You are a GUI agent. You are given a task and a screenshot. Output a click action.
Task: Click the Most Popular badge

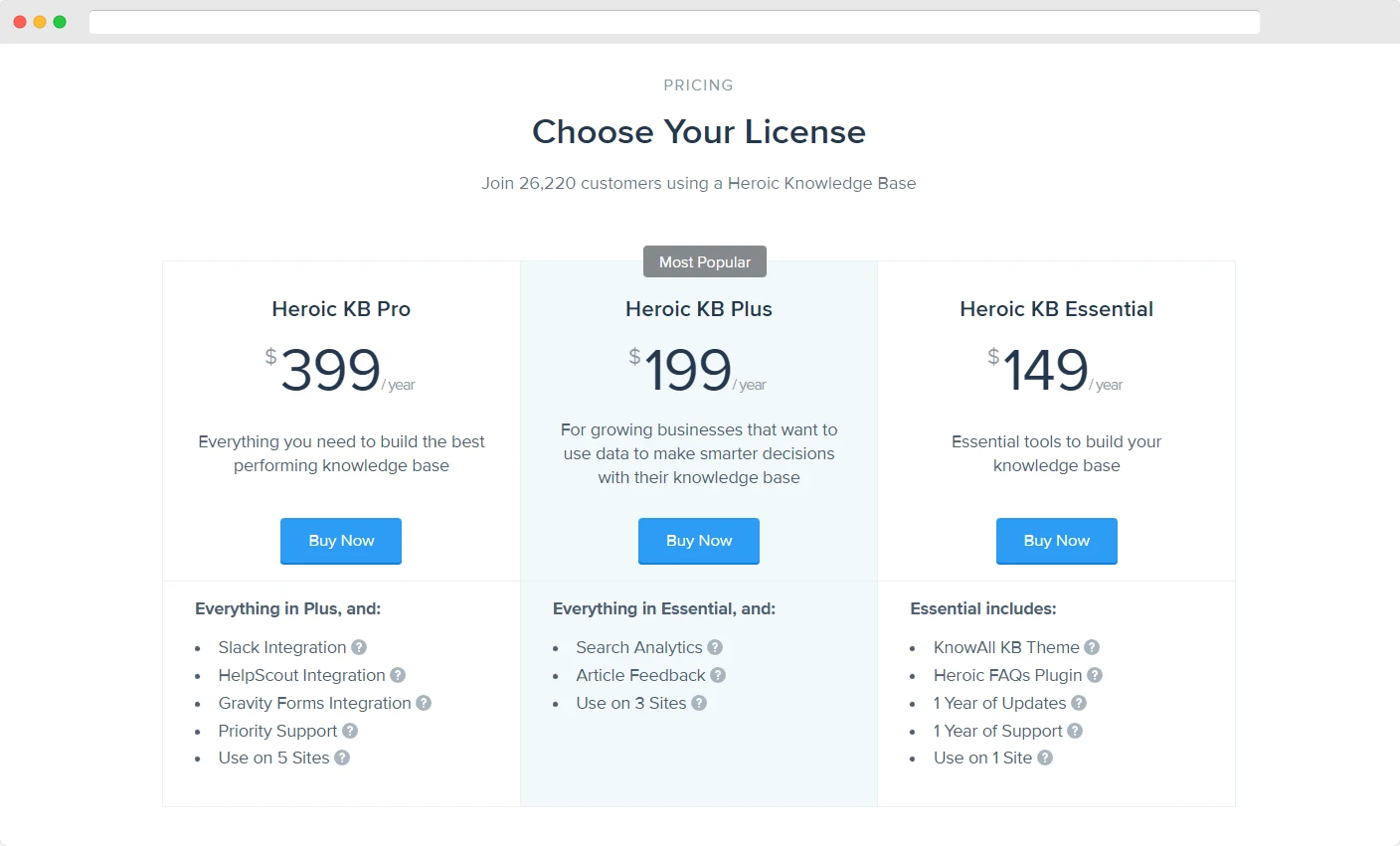point(704,261)
